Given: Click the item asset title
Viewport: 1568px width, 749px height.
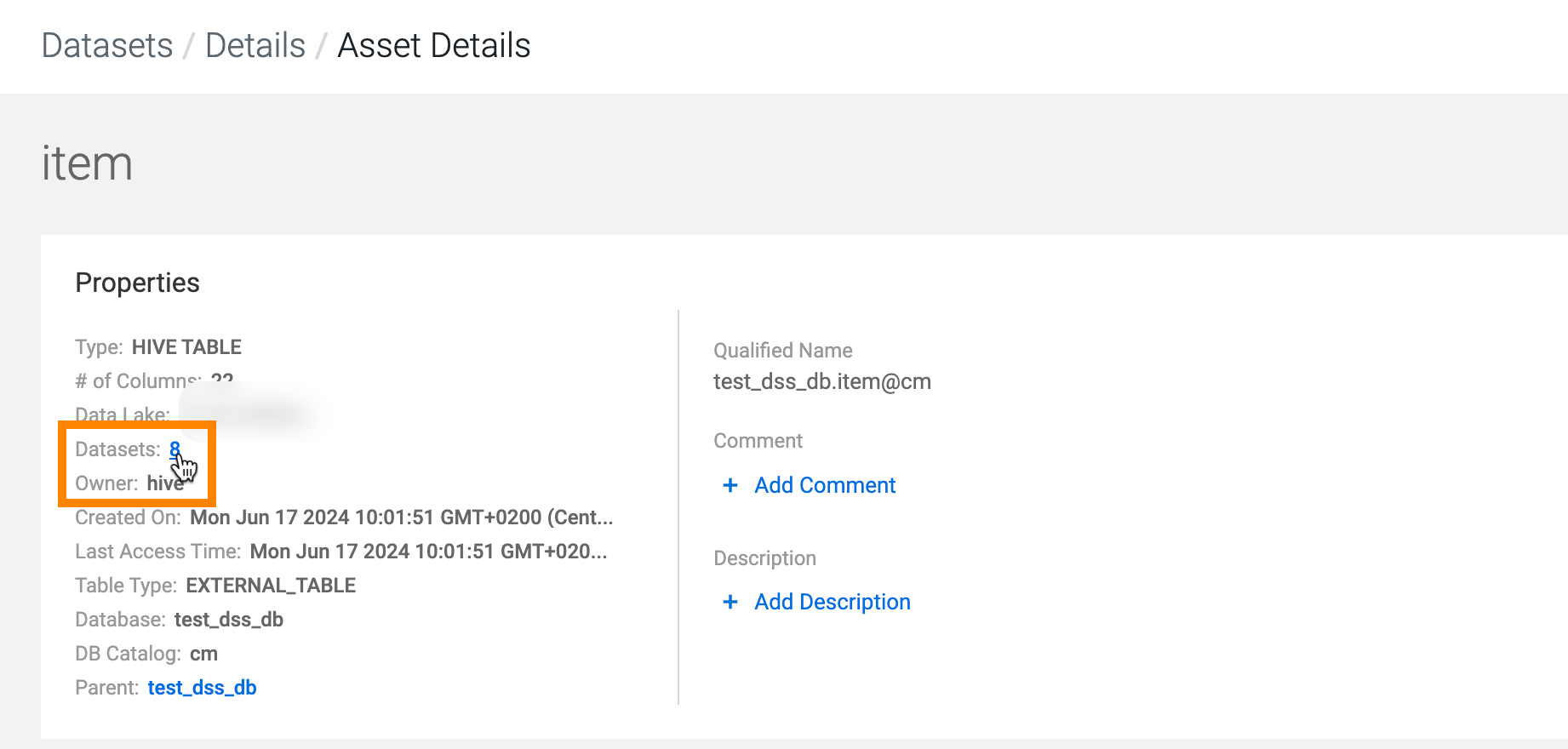Looking at the screenshot, I should (x=87, y=163).
